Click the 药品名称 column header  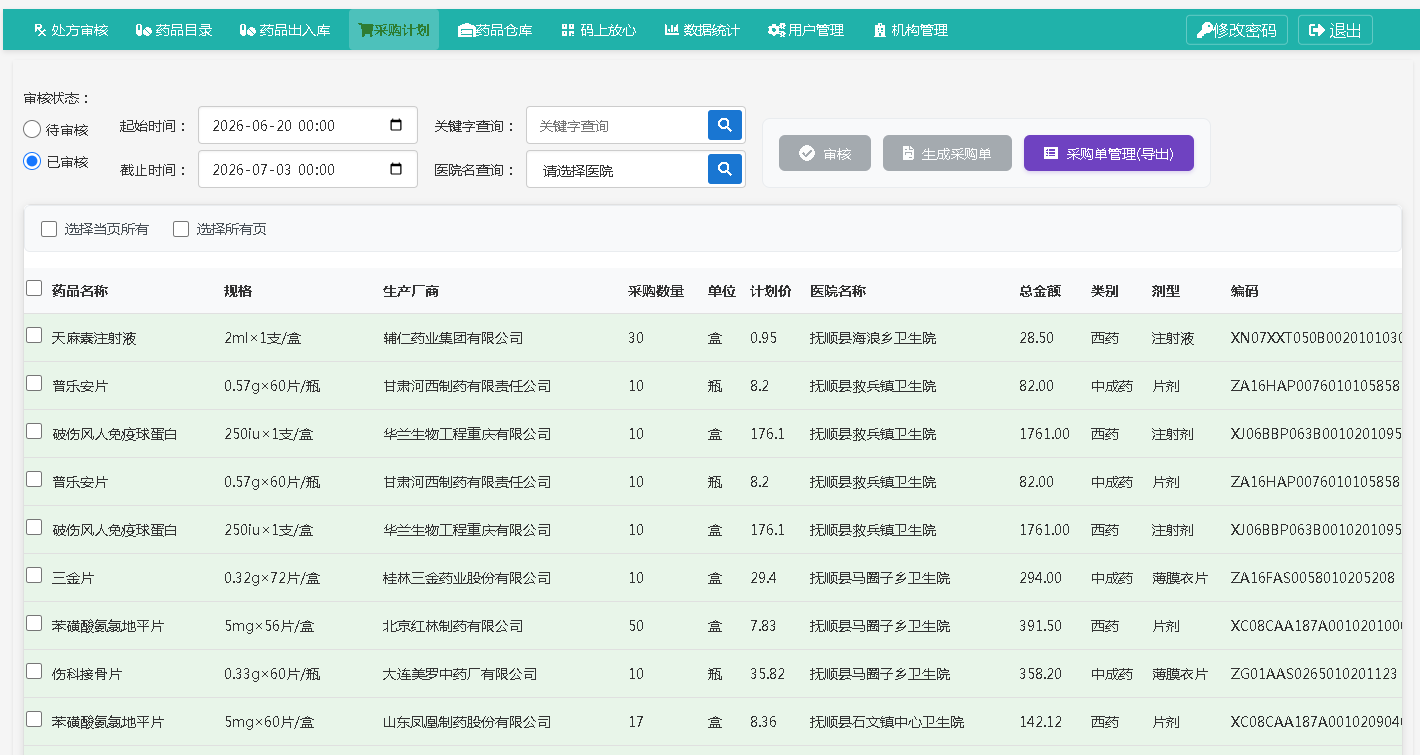pyautogui.click(x=80, y=291)
